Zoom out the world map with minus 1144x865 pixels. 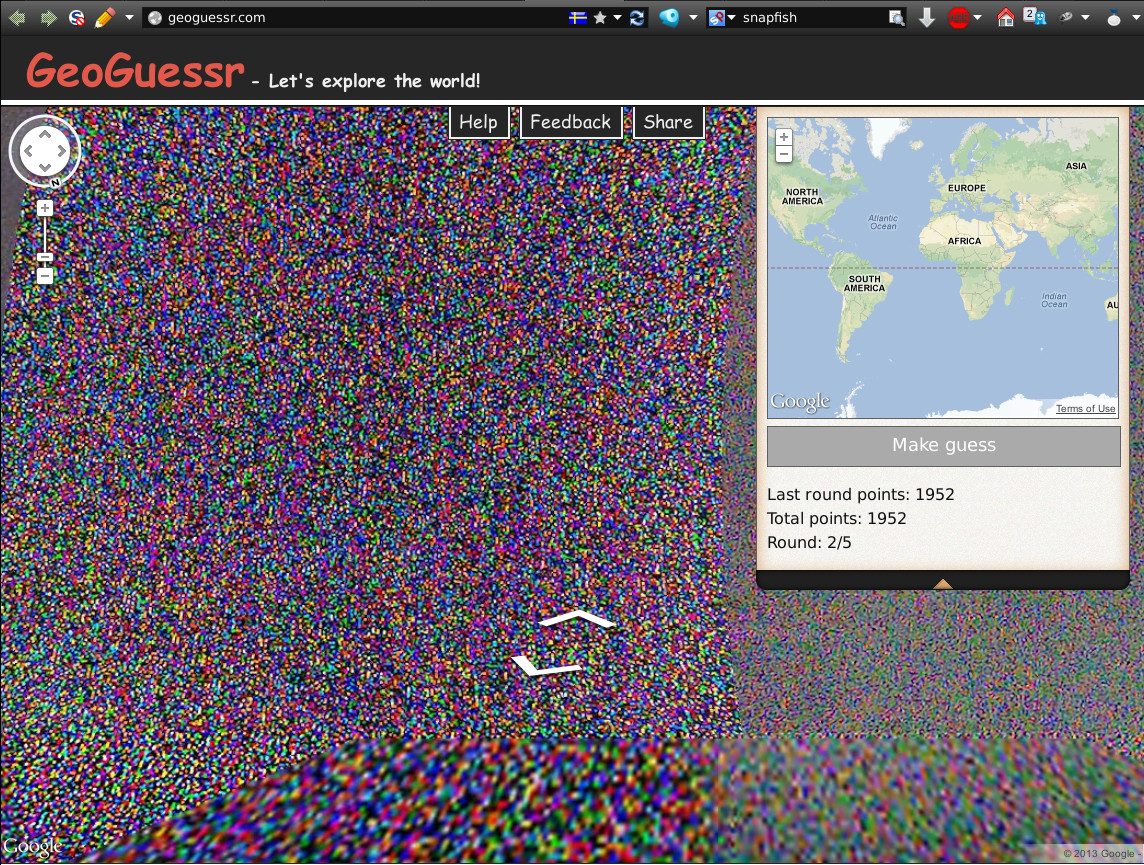pyautogui.click(x=784, y=154)
